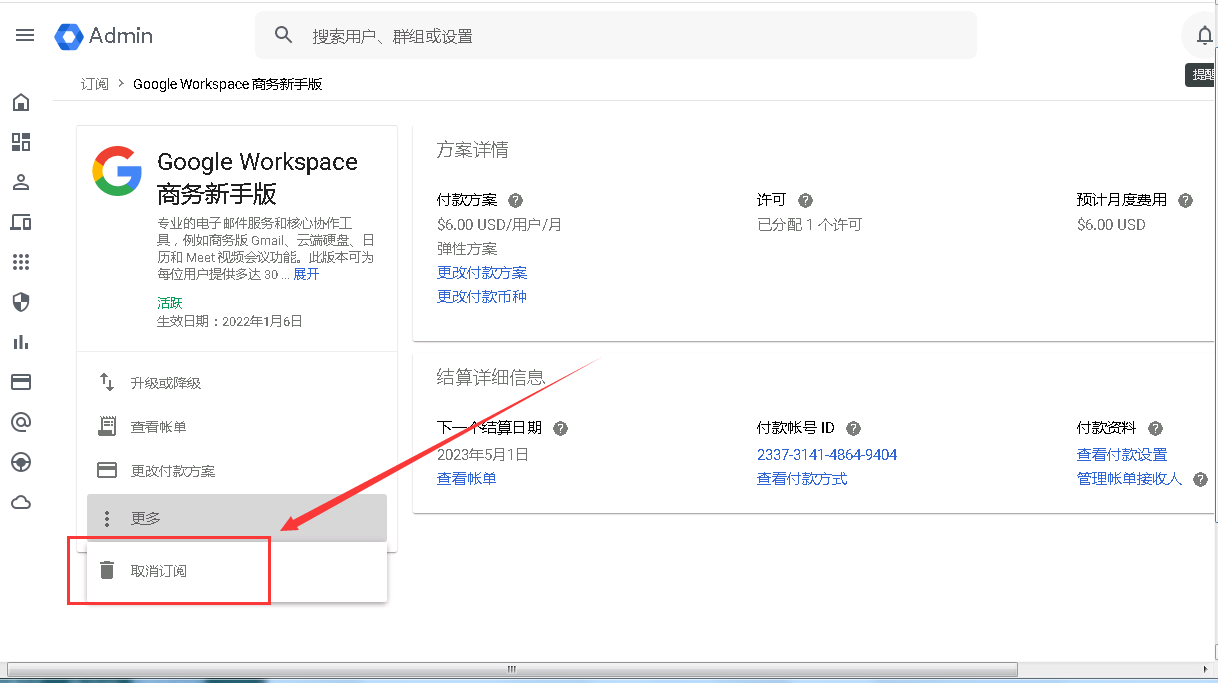Click the Google Admin logo

[x=104, y=36]
